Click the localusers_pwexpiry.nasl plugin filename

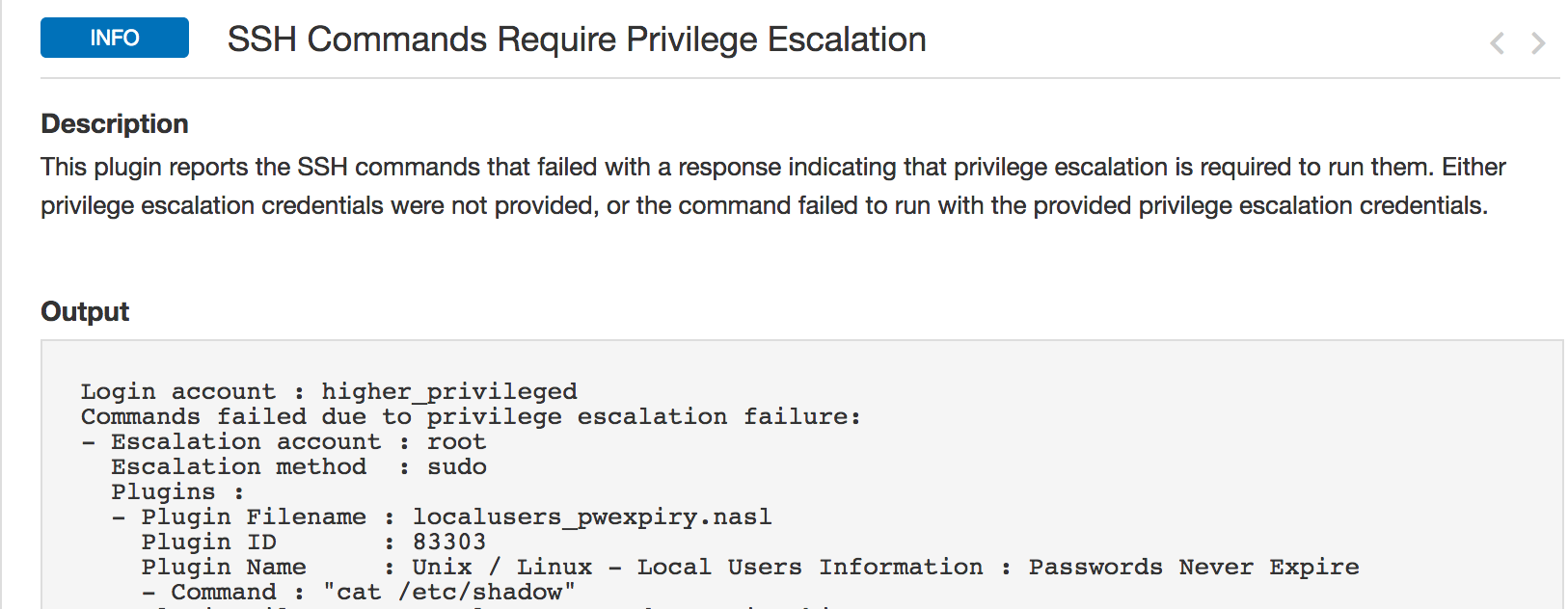(x=592, y=517)
